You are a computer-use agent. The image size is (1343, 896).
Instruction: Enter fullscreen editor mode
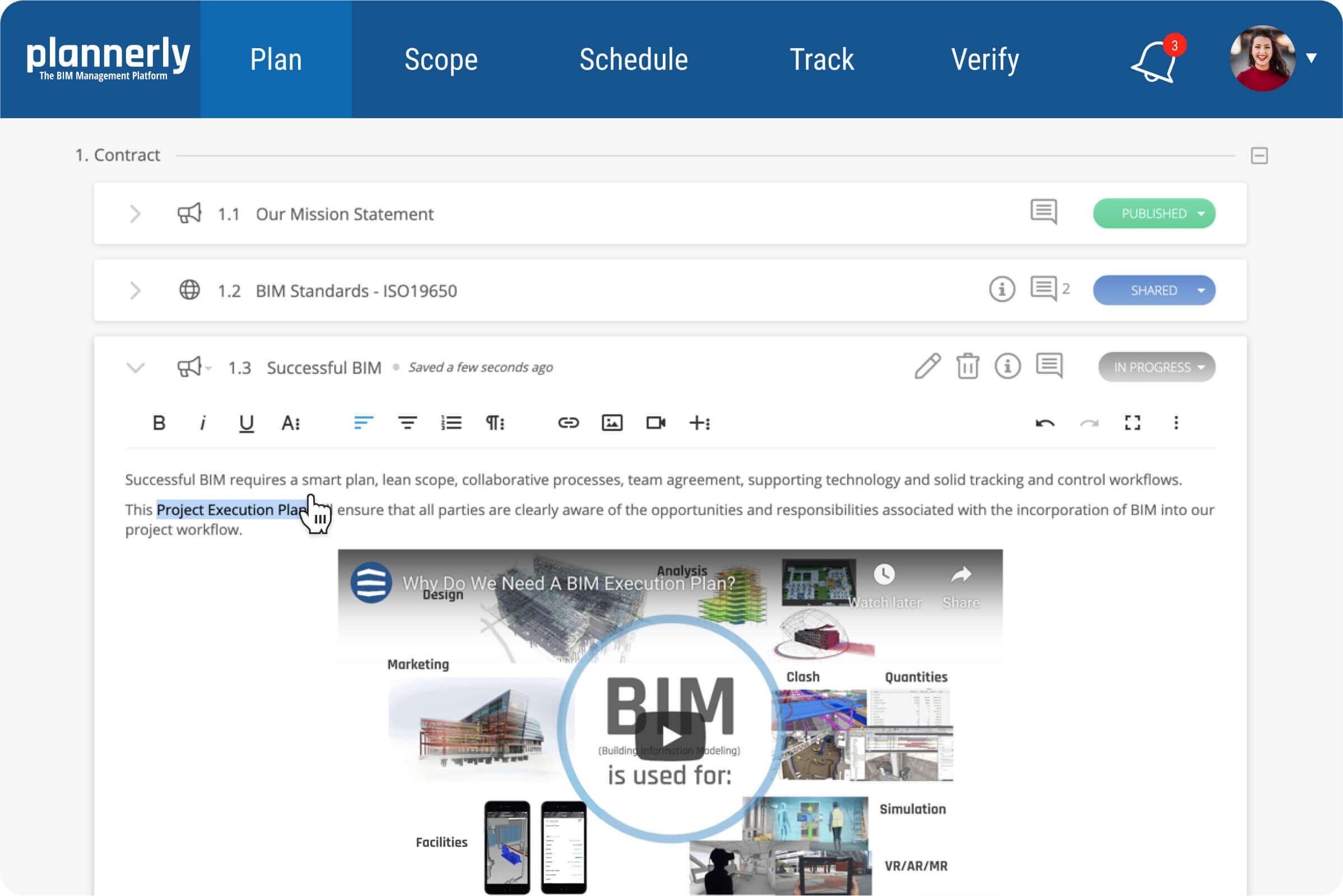click(x=1132, y=423)
